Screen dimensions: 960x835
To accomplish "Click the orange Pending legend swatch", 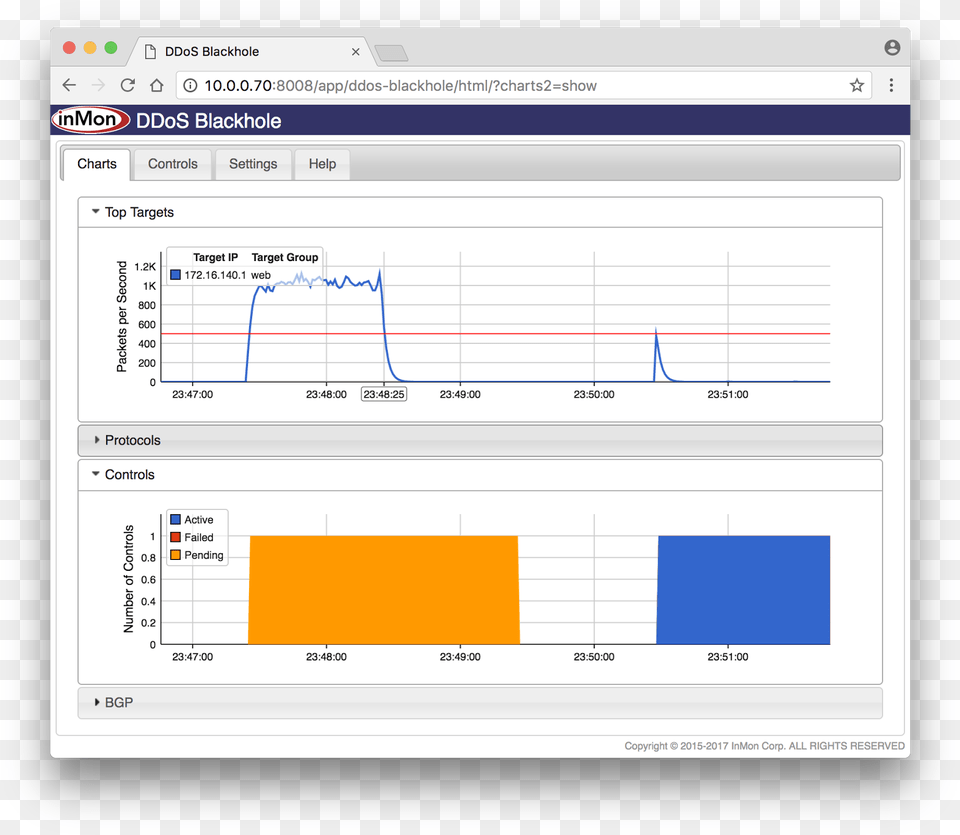I will point(176,555).
